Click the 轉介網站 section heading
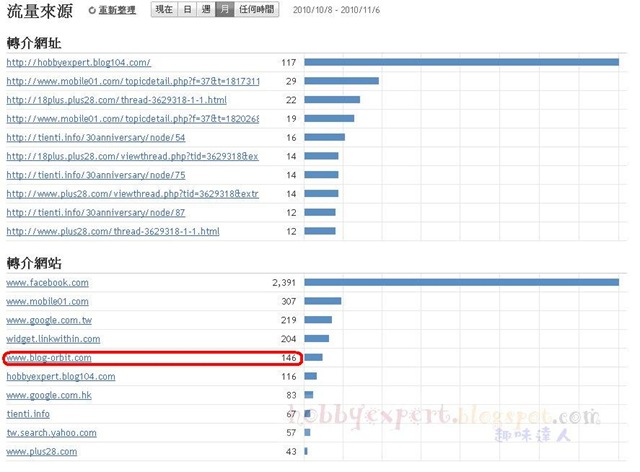 point(34,263)
